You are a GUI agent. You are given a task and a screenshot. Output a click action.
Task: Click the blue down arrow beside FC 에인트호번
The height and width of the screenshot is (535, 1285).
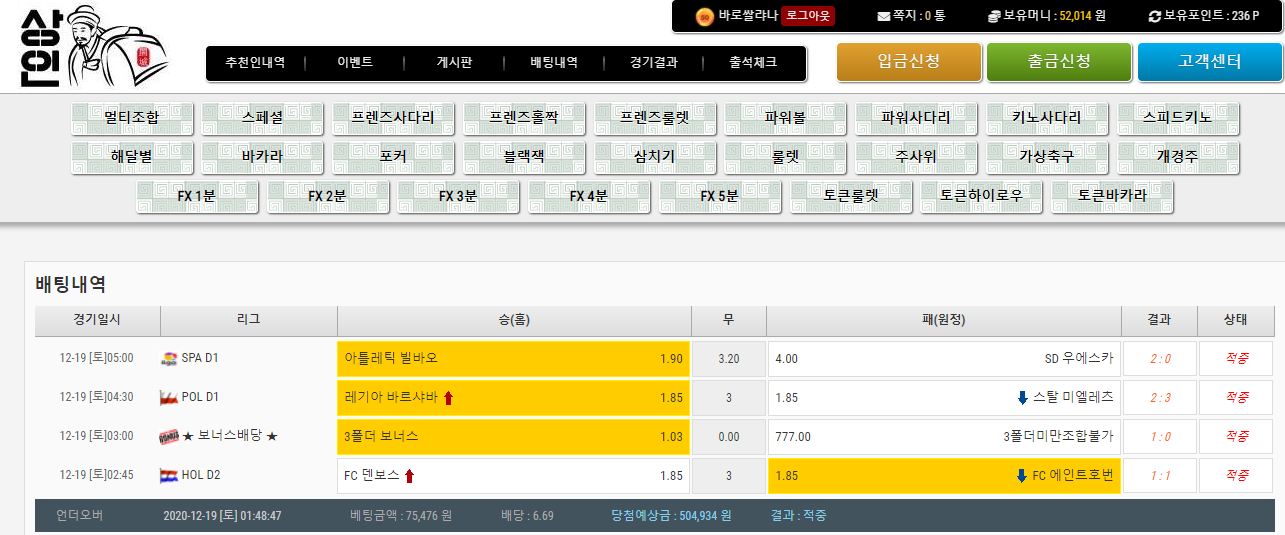click(x=1022, y=476)
